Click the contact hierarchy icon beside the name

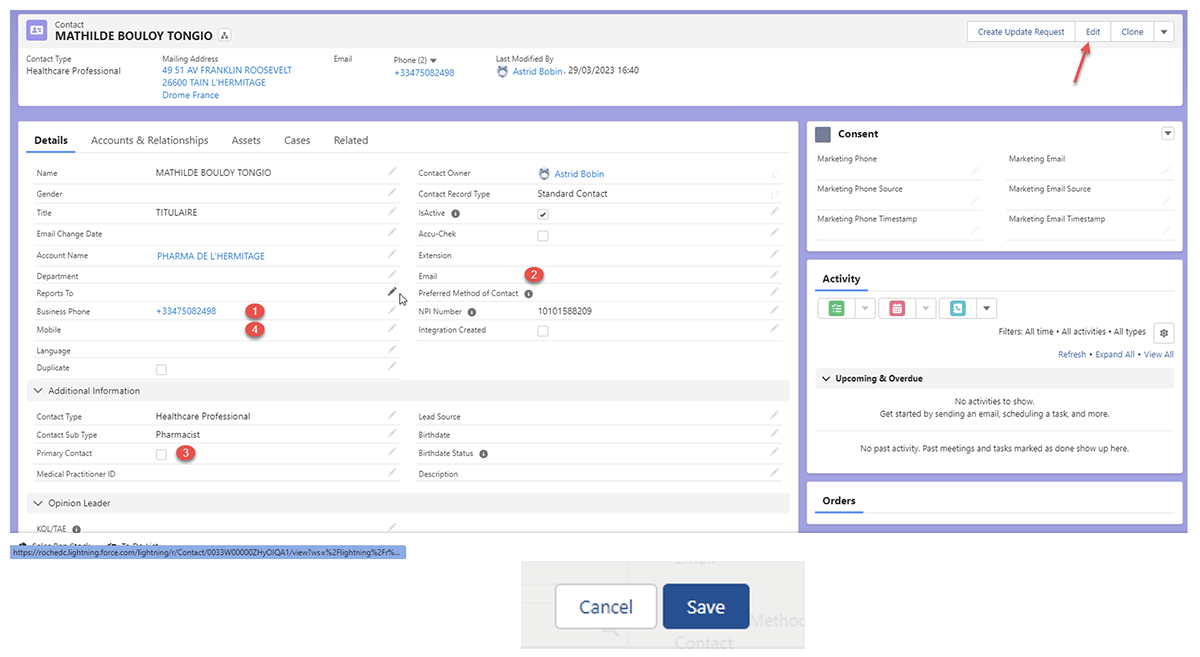tap(225, 36)
